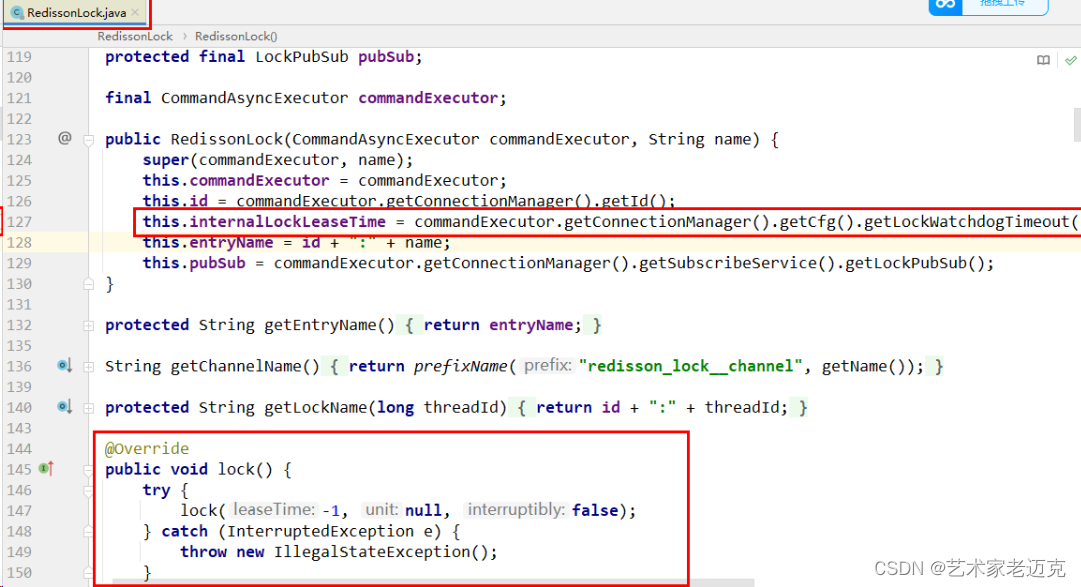This screenshot has width=1081, height=587.
Task: Collapse the lock() method fold at line 145
Action: (88, 470)
